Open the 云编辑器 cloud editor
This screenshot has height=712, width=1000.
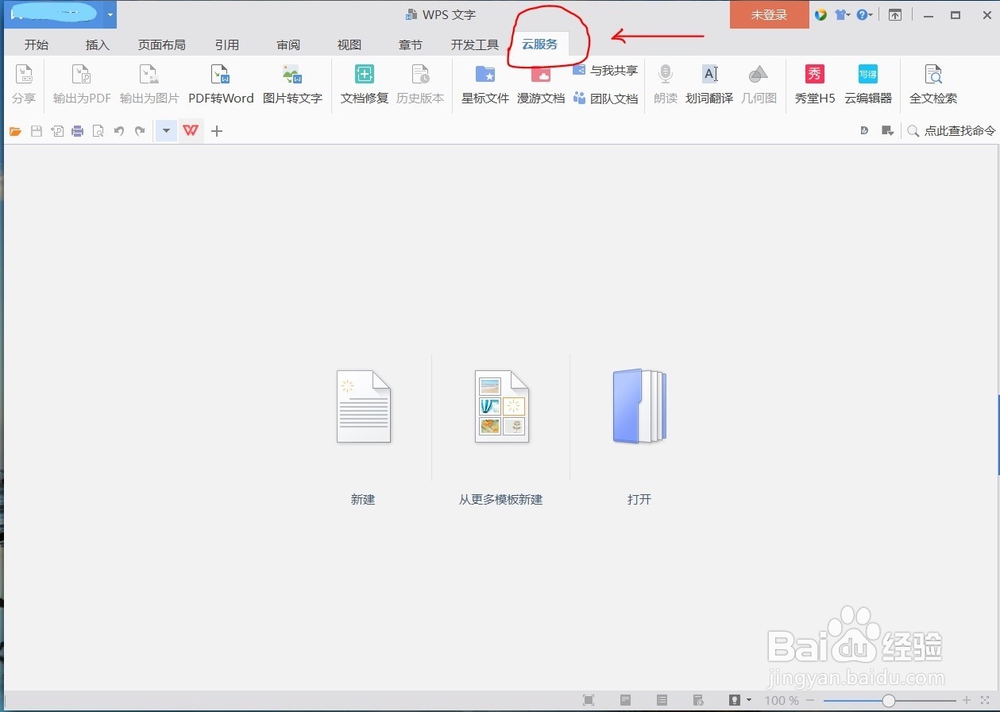[x=868, y=84]
